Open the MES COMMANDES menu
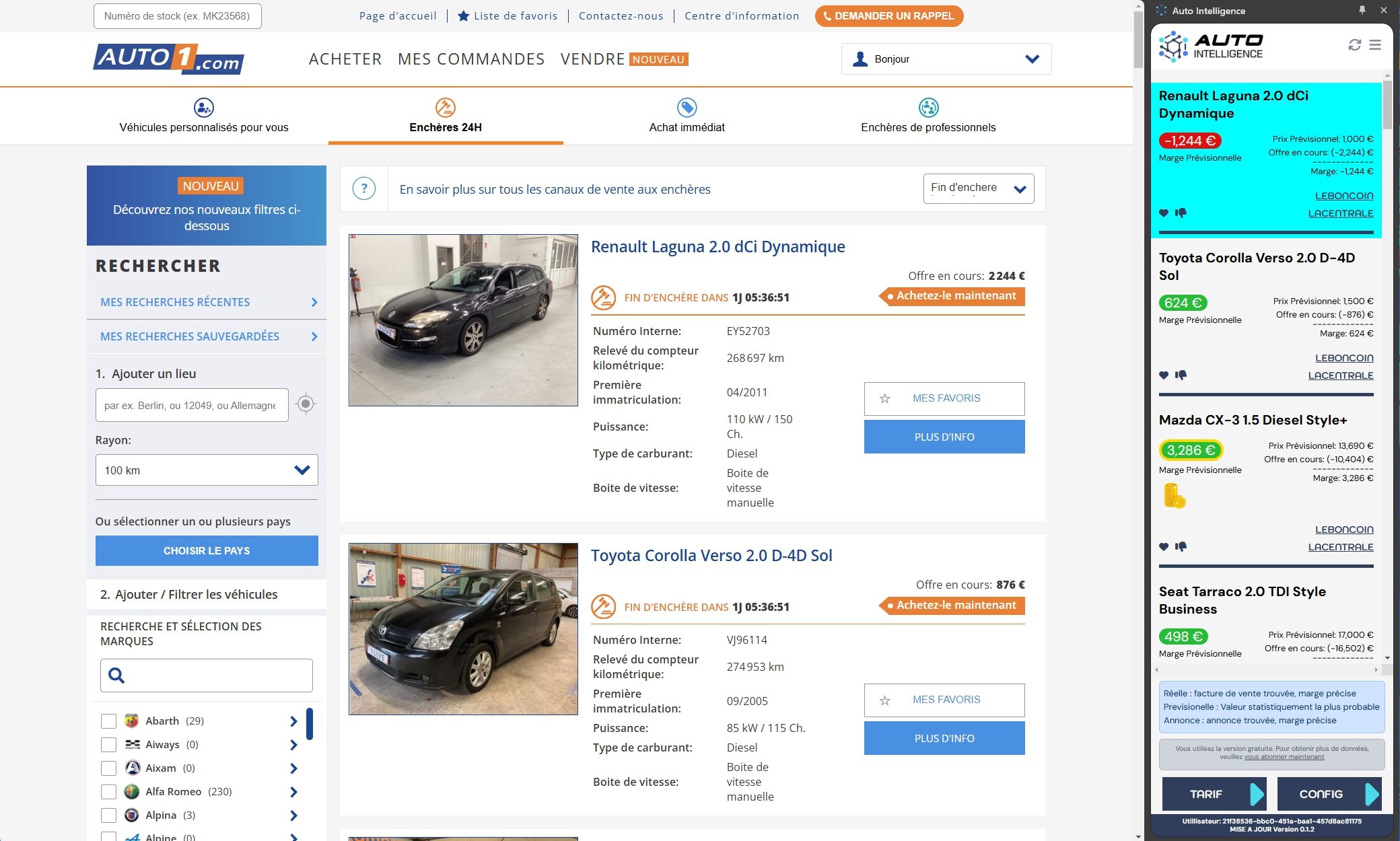Viewport: 1400px width, 841px height. coord(471,59)
